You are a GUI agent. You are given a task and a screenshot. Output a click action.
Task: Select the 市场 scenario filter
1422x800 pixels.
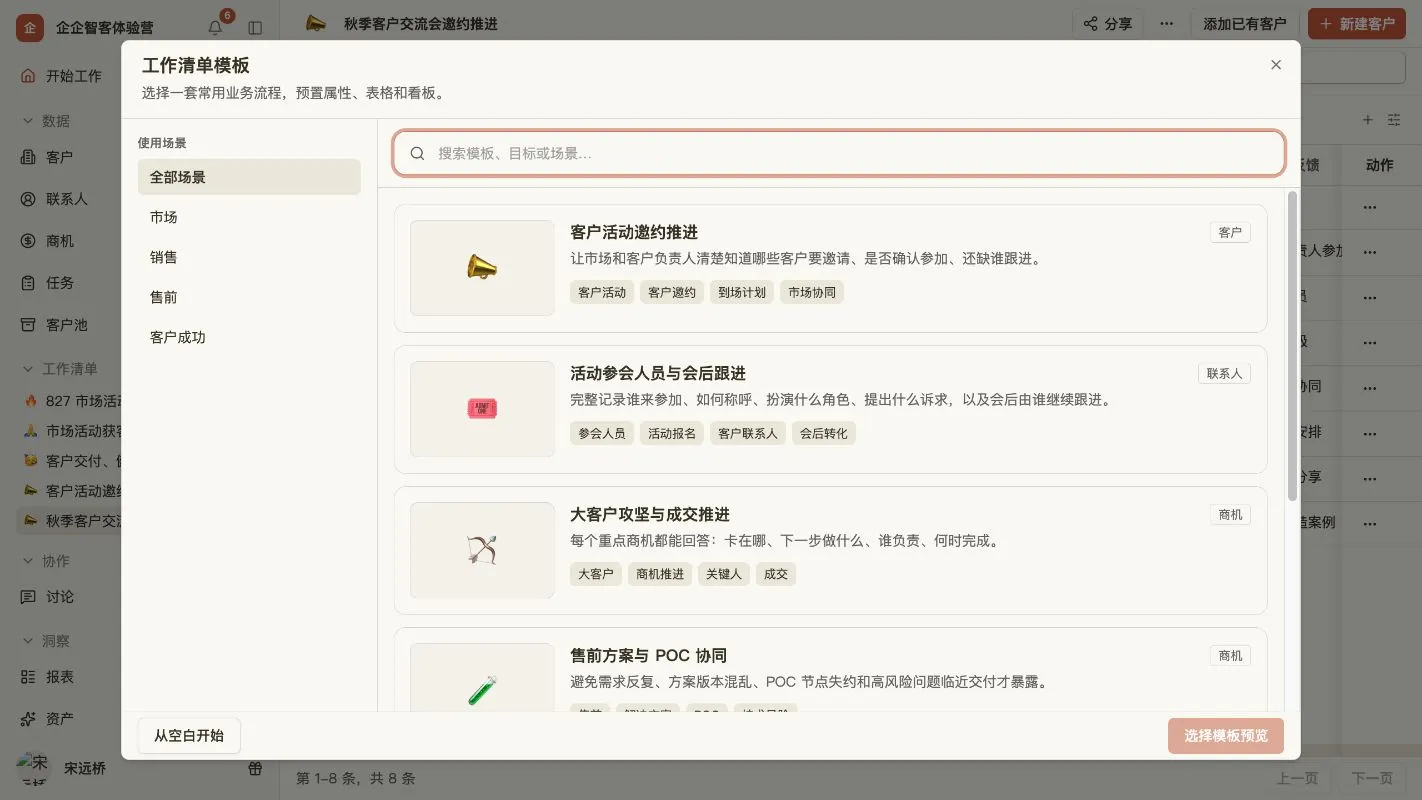[249, 217]
